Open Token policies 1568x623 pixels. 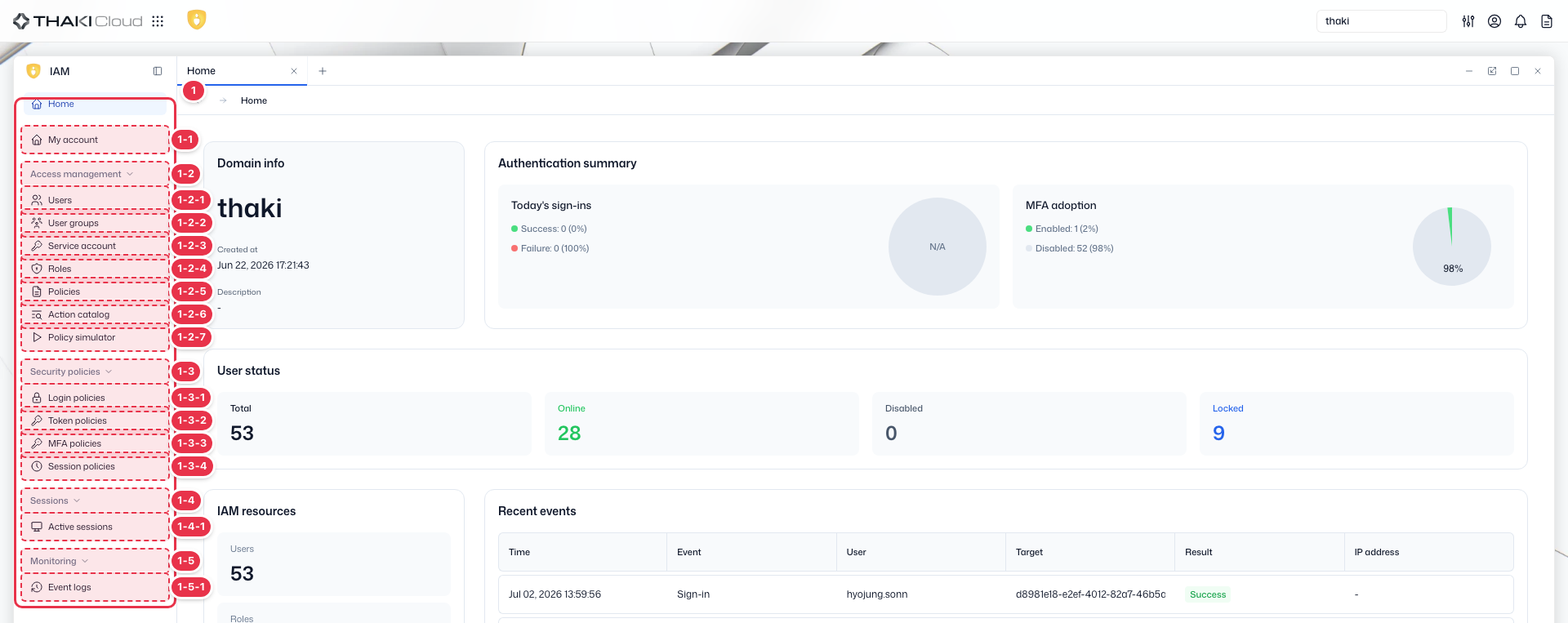95,421
